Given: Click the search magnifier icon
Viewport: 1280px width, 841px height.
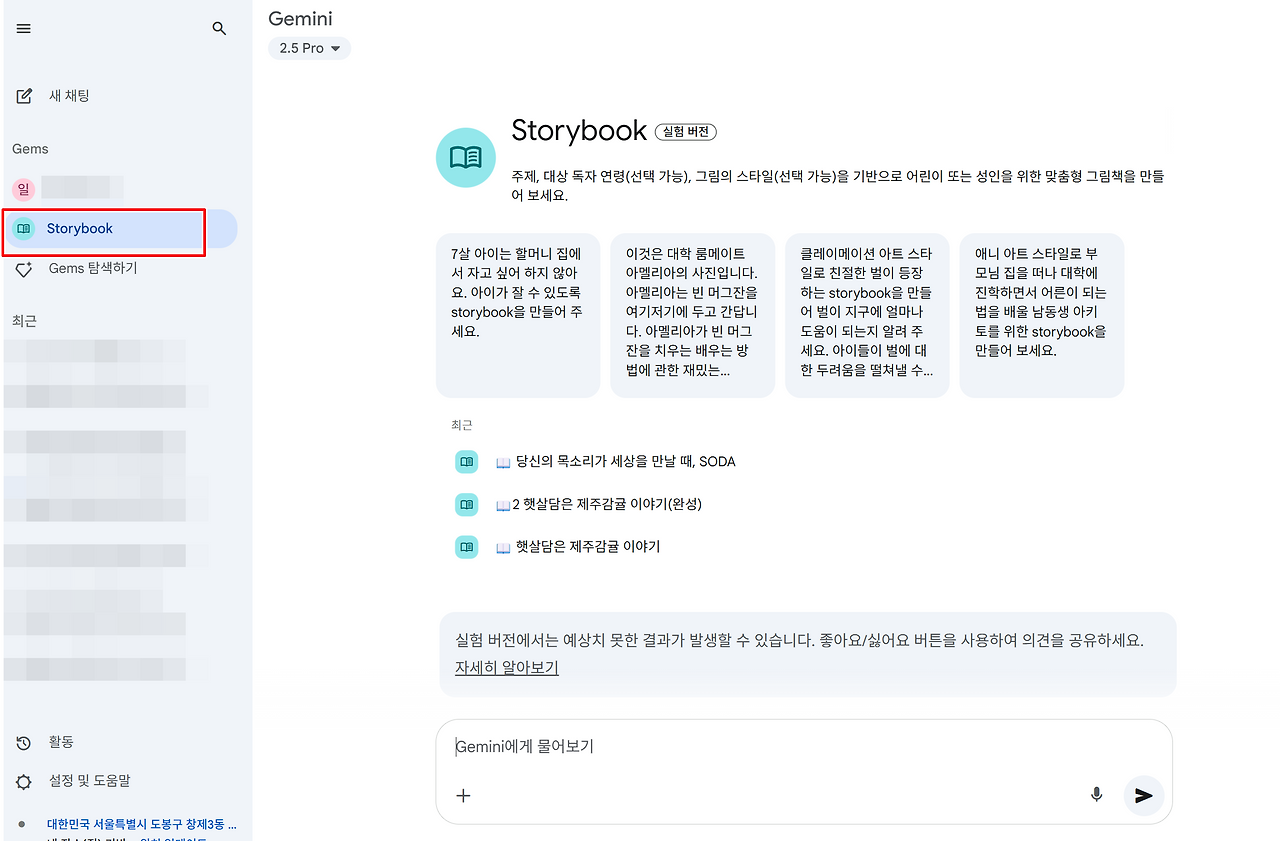Looking at the screenshot, I should point(220,29).
